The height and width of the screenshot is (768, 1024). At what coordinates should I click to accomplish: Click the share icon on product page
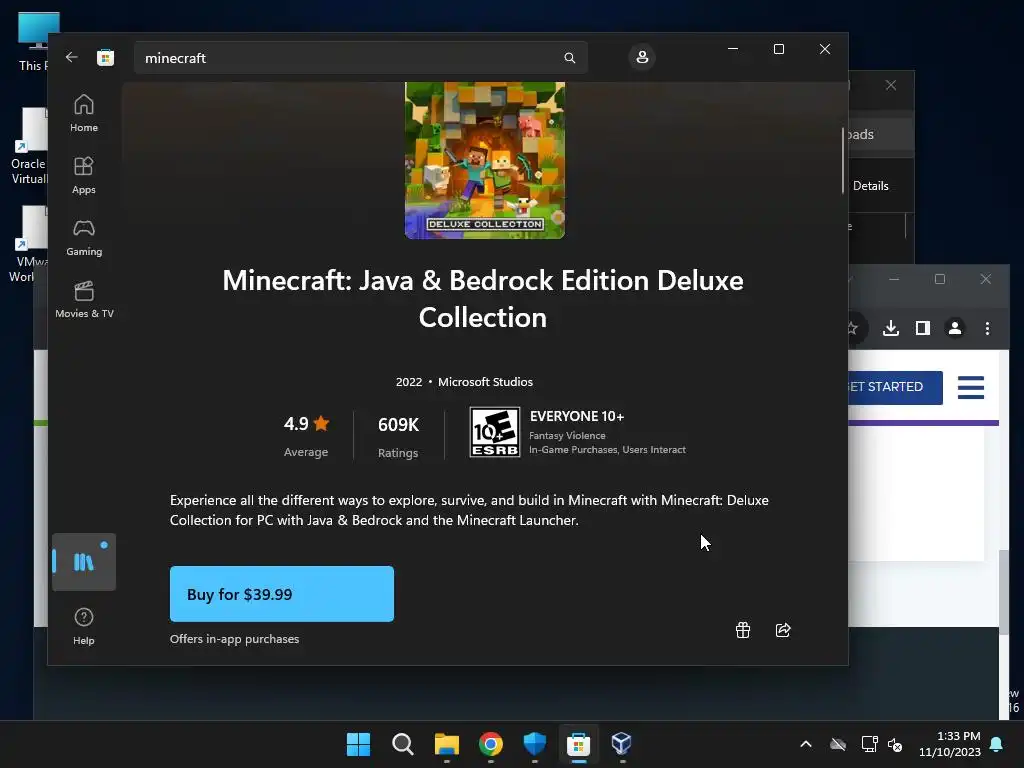(783, 630)
